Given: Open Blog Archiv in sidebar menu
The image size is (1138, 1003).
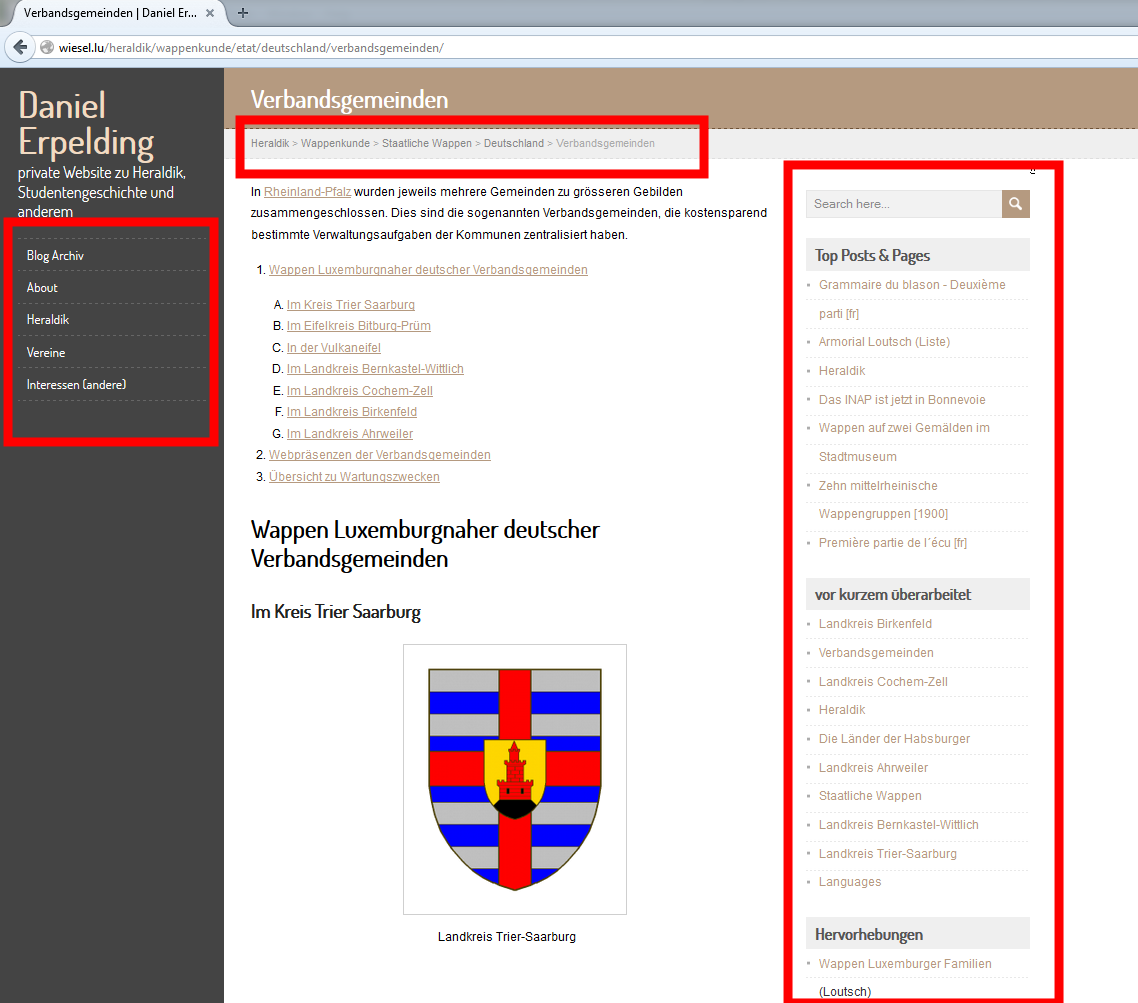Looking at the screenshot, I should [x=55, y=256].
